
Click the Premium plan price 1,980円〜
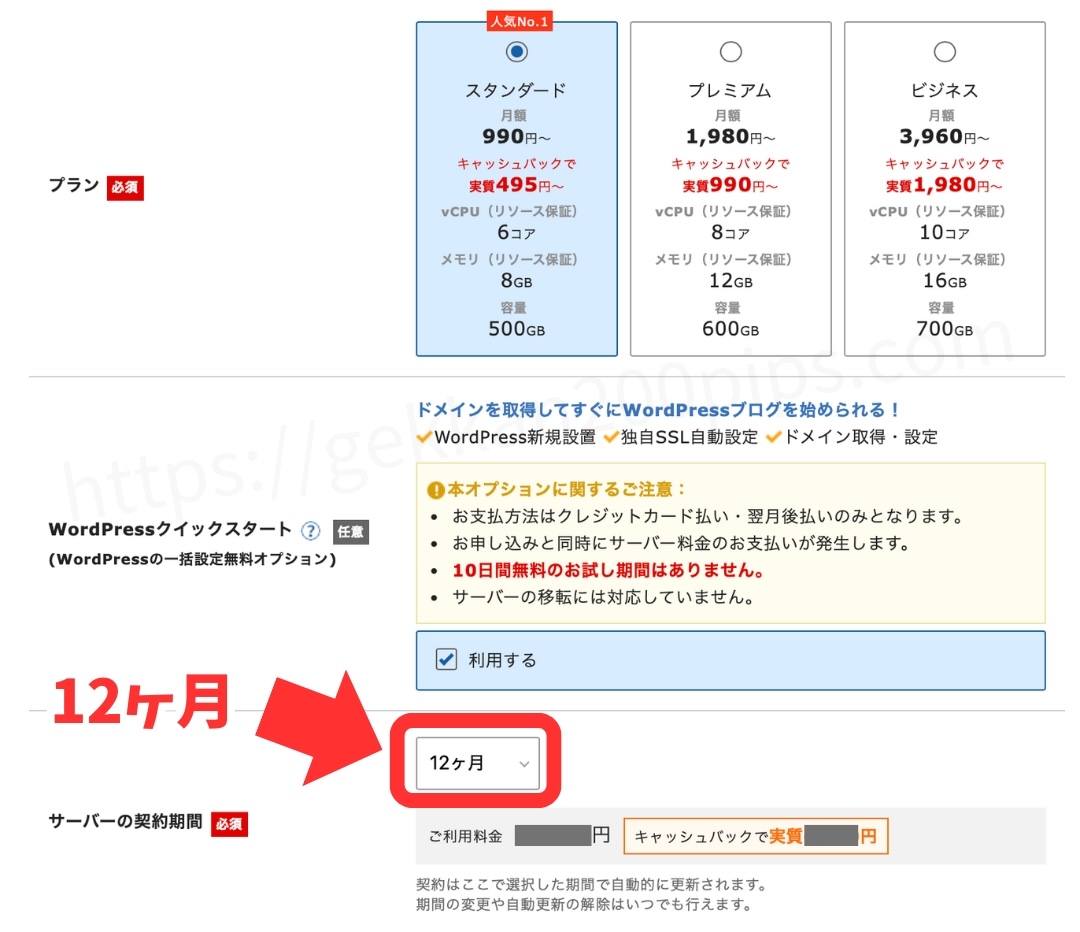[x=731, y=136]
